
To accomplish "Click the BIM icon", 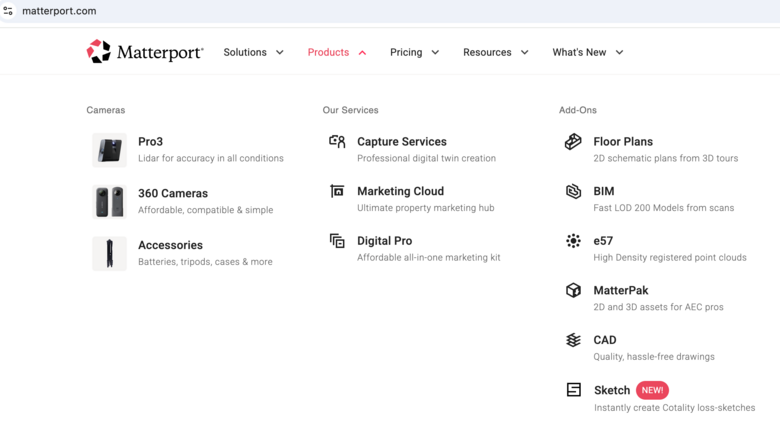I will pos(573,191).
